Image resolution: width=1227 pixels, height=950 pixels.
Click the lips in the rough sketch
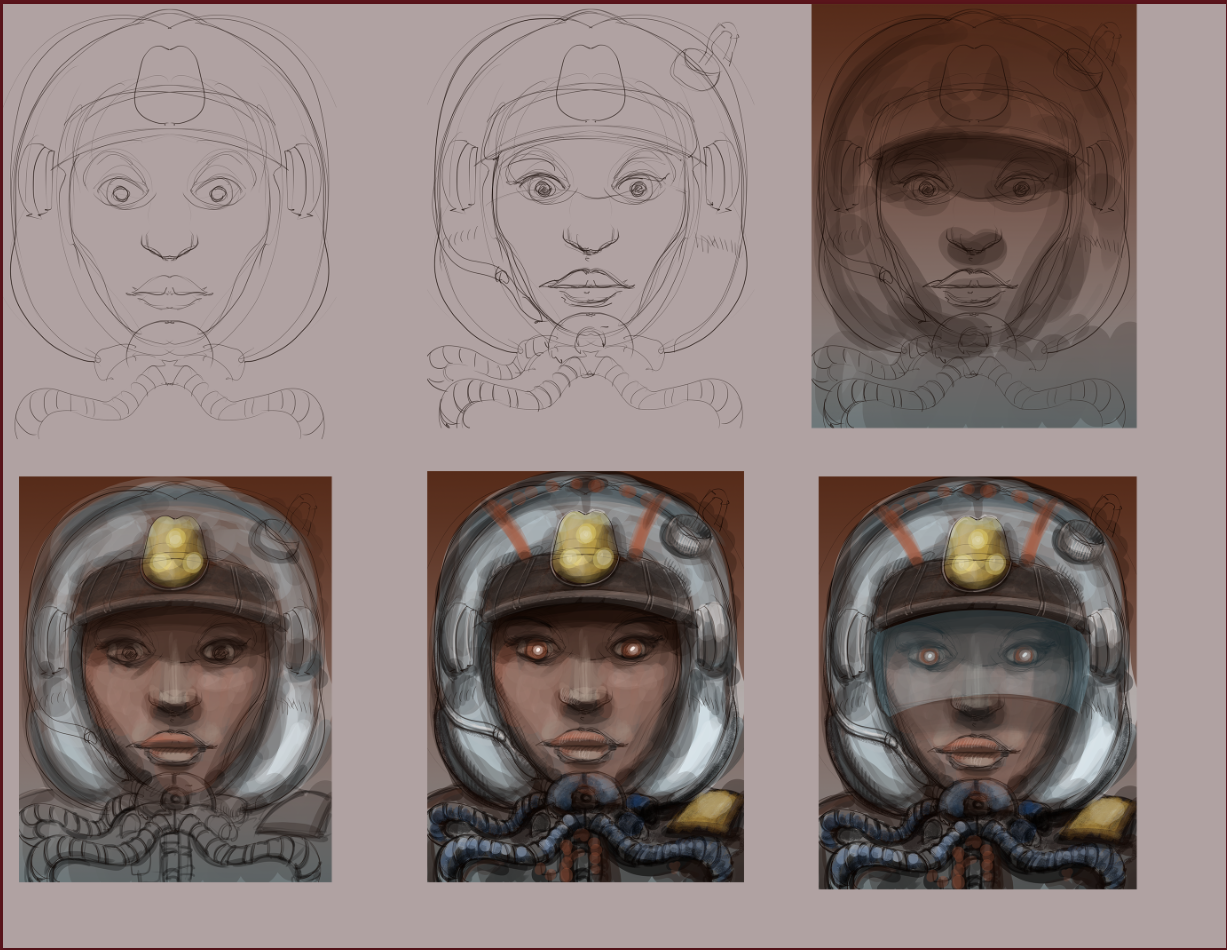pos(170,293)
